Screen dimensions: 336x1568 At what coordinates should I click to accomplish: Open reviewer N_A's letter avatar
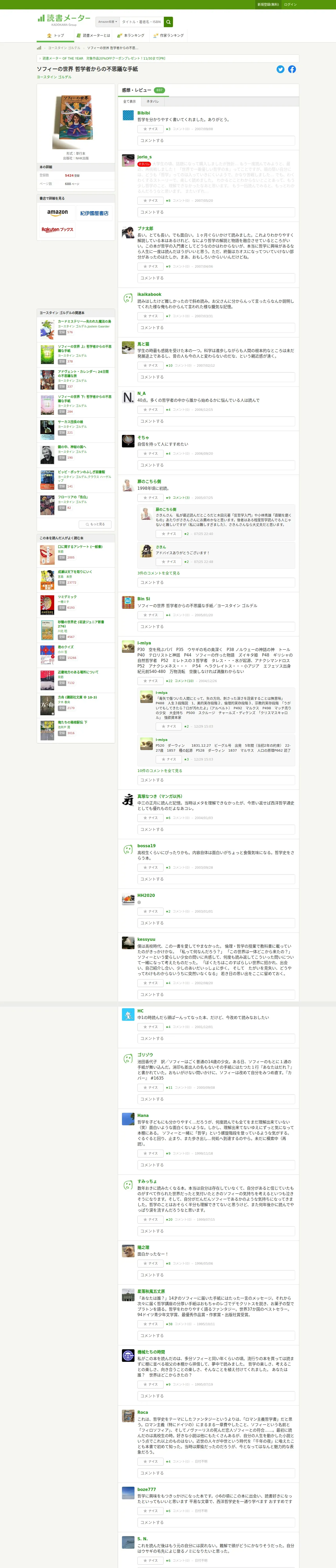tap(128, 397)
